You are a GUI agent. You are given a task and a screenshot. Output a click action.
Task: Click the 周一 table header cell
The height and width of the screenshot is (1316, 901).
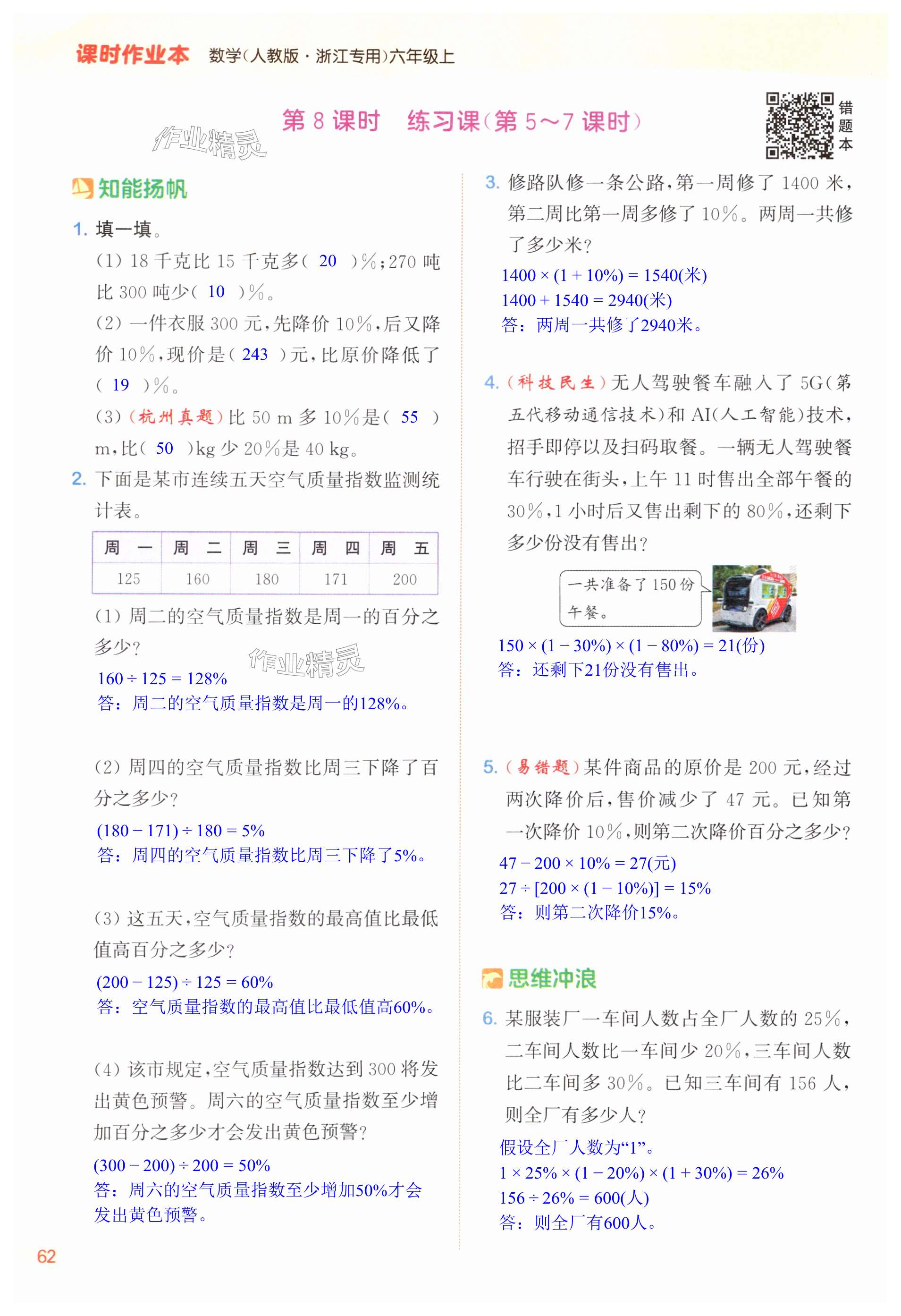(x=128, y=548)
